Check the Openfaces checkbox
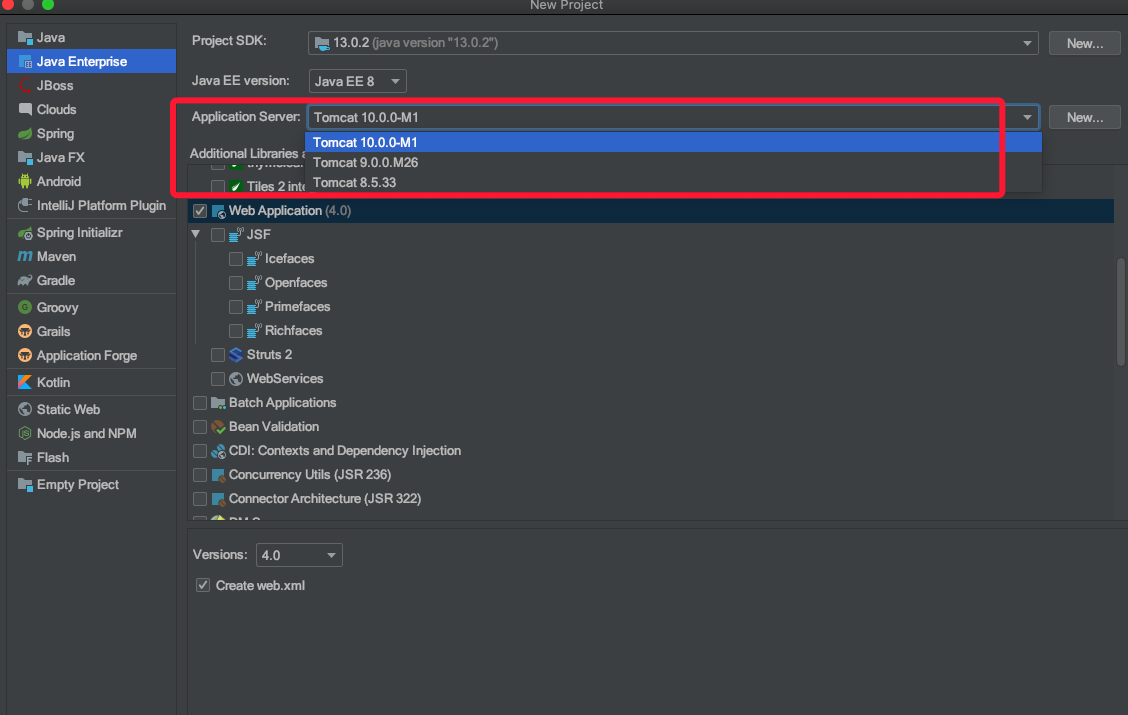Image resolution: width=1128 pixels, height=715 pixels. [236, 283]
